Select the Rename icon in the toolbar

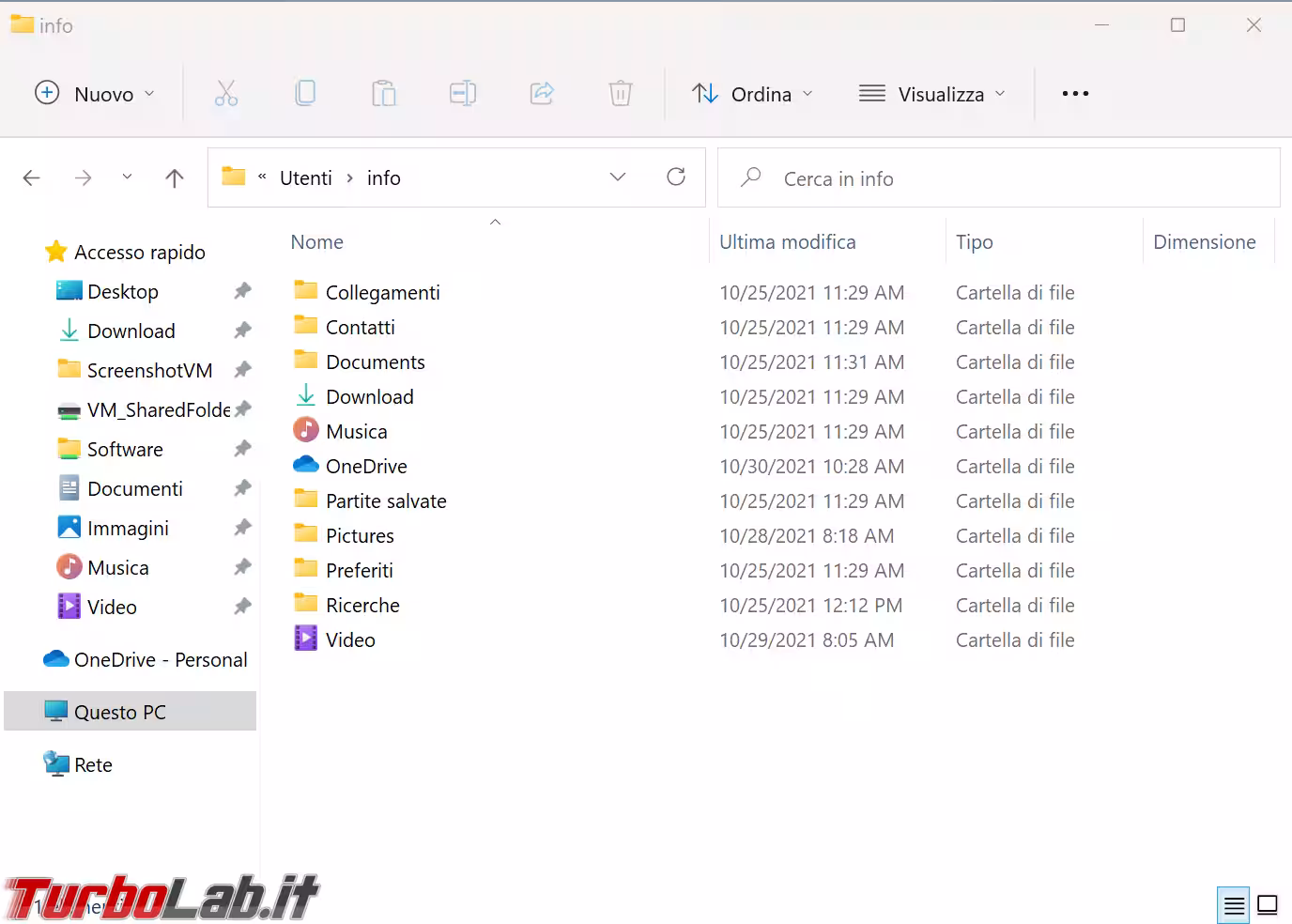[x=463, y=93]
